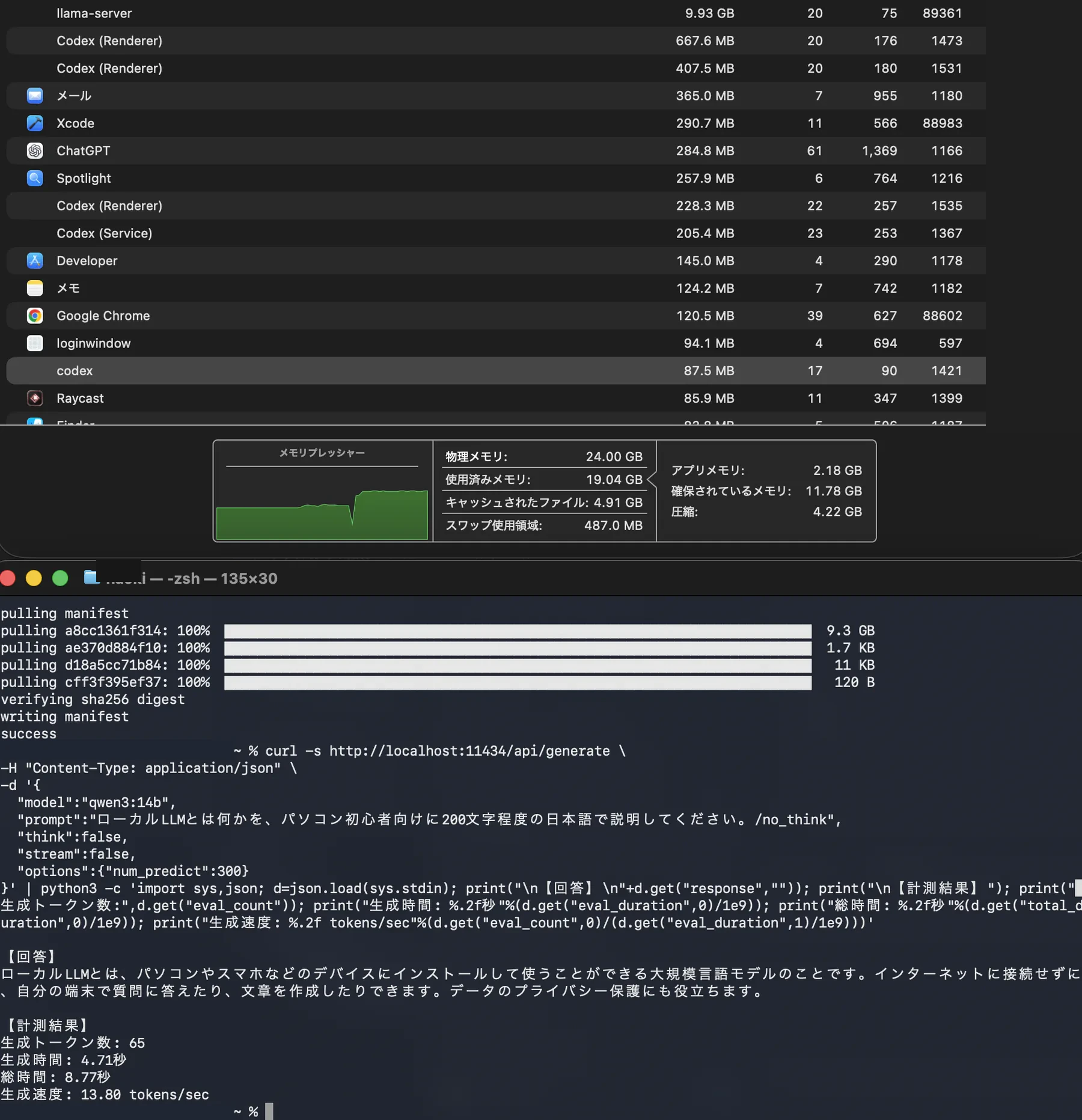The image size is (1082, 1120).
Task: Click swap used value 487.0 MB
Action: [x=613, y=525]
